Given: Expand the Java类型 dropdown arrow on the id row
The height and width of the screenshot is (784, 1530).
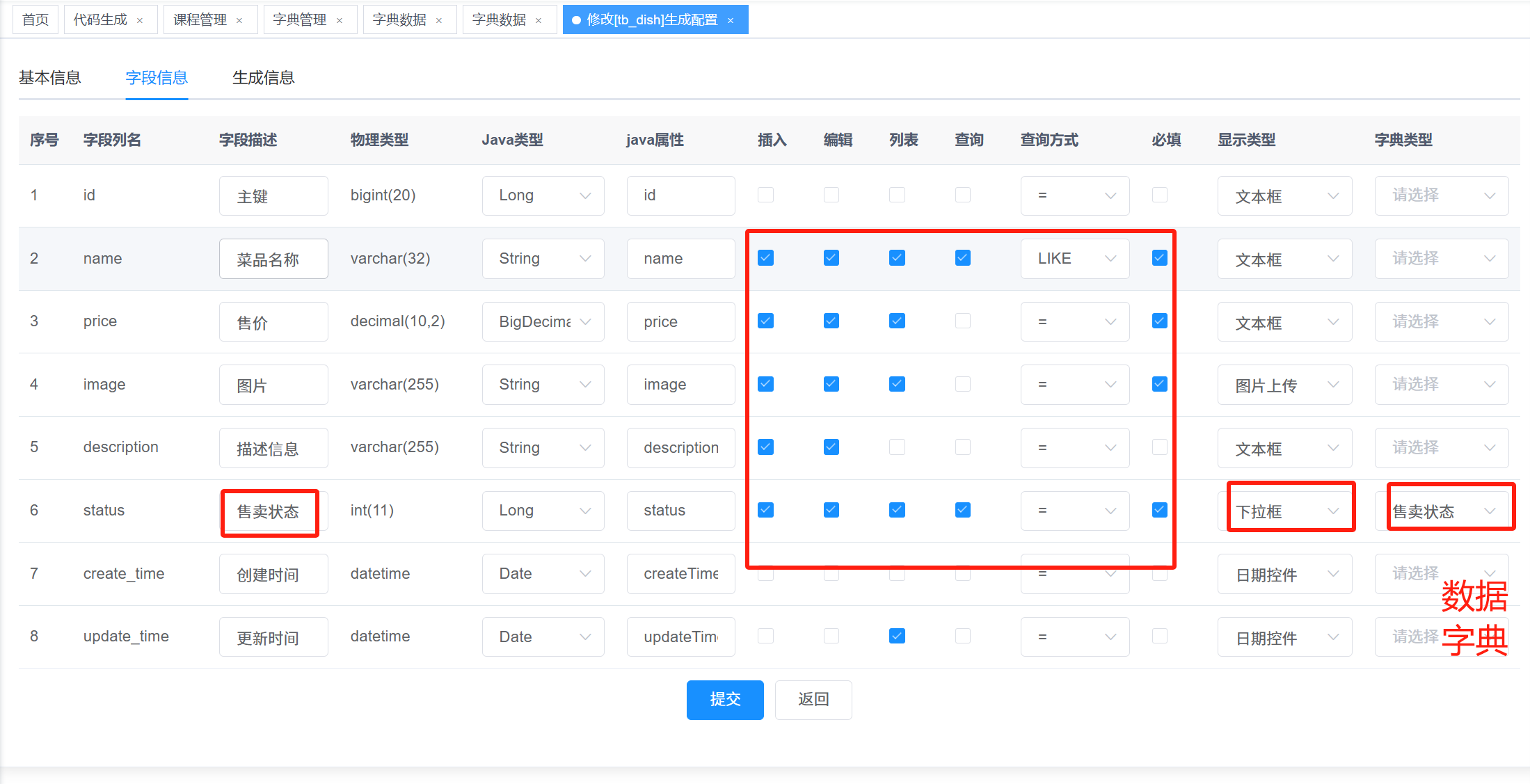Looking at the screenshot, I should coord(585,195).
